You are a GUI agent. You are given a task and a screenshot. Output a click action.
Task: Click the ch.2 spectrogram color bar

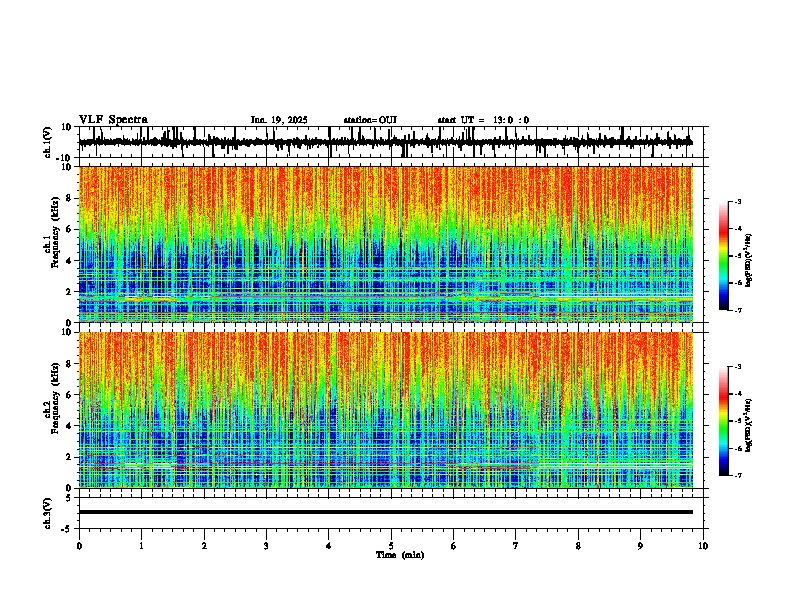723,421
